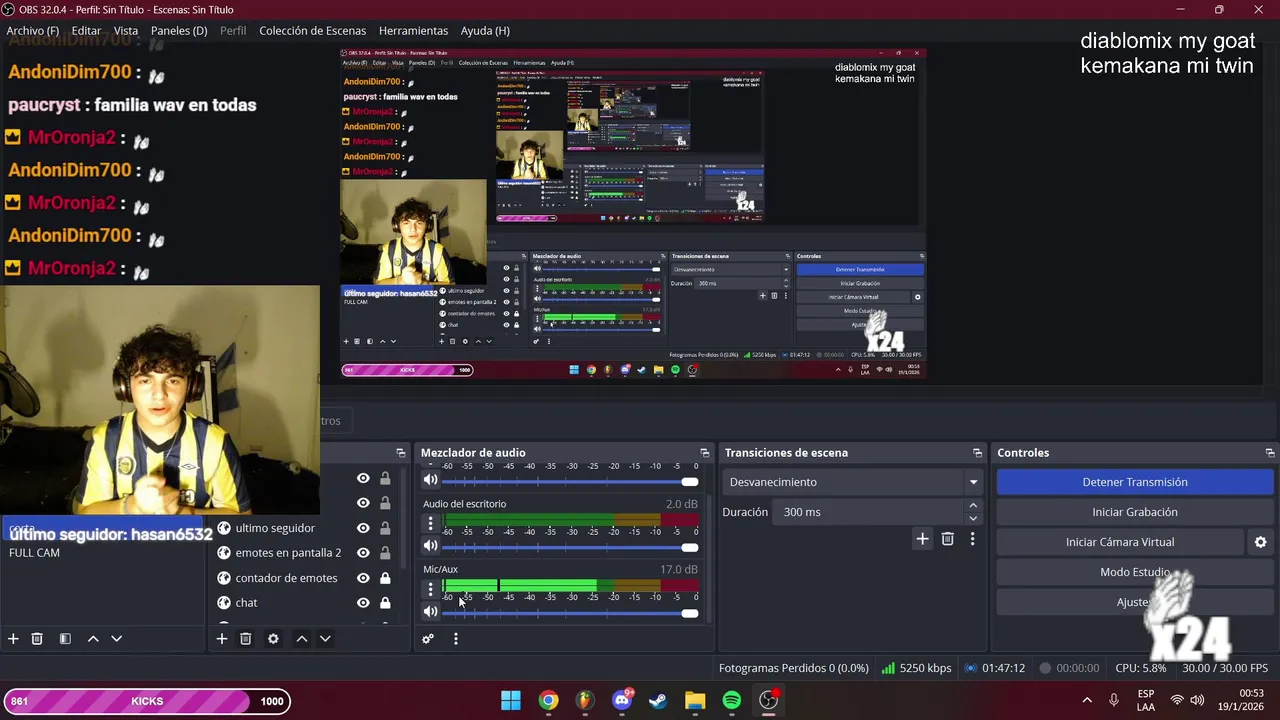Viewport: 1280px width, 720px height.
Task: Open Steam from the taskbar
Action: [x=658, y=701]
